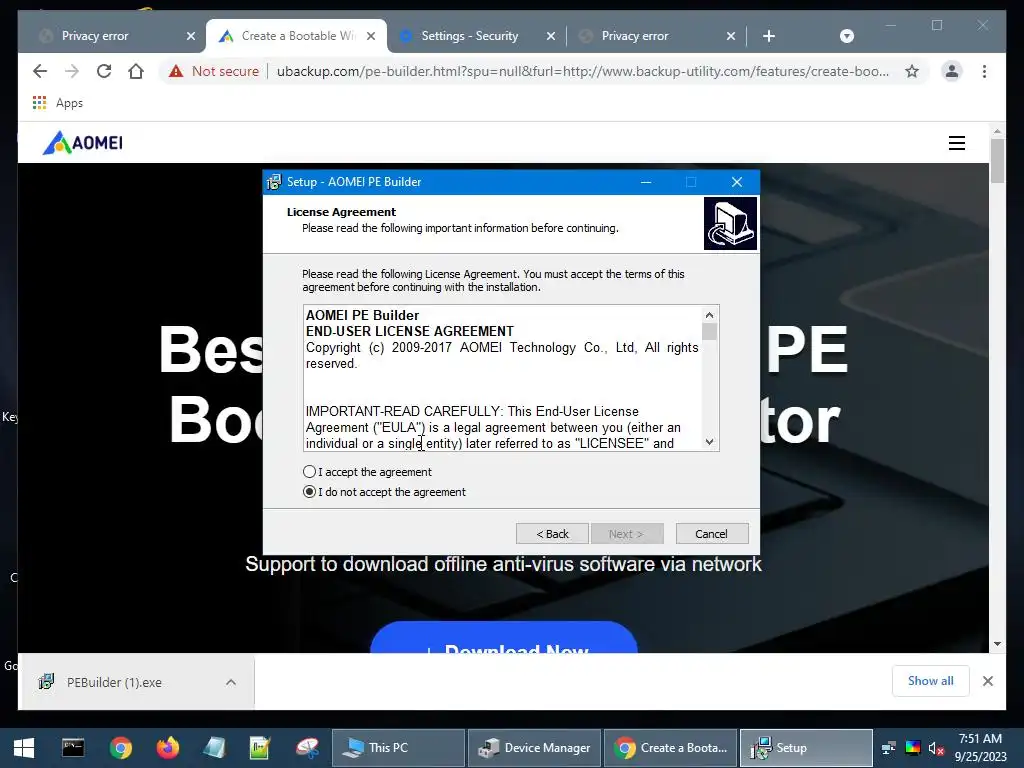The width and height of the screenshot is (1024, 768).
Task: Click the browser page scrollbar thumb
Action: tap(997, 161)
